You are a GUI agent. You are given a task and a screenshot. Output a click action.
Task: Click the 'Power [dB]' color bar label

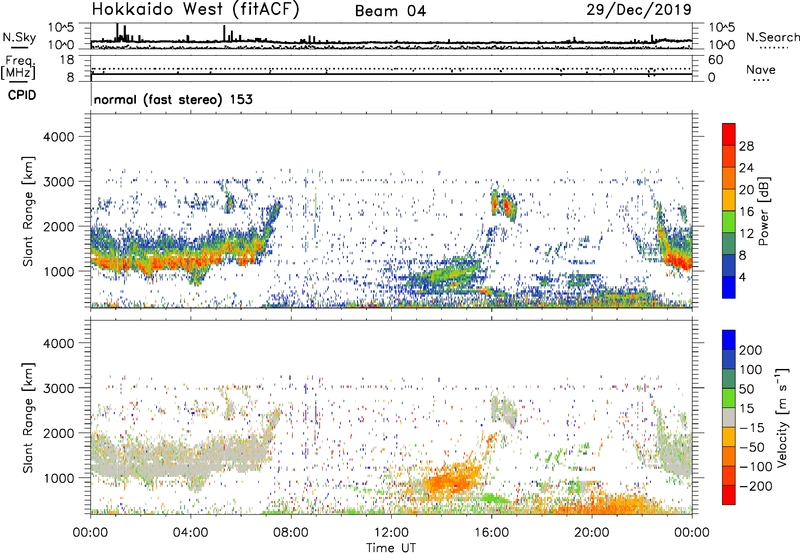763,211
